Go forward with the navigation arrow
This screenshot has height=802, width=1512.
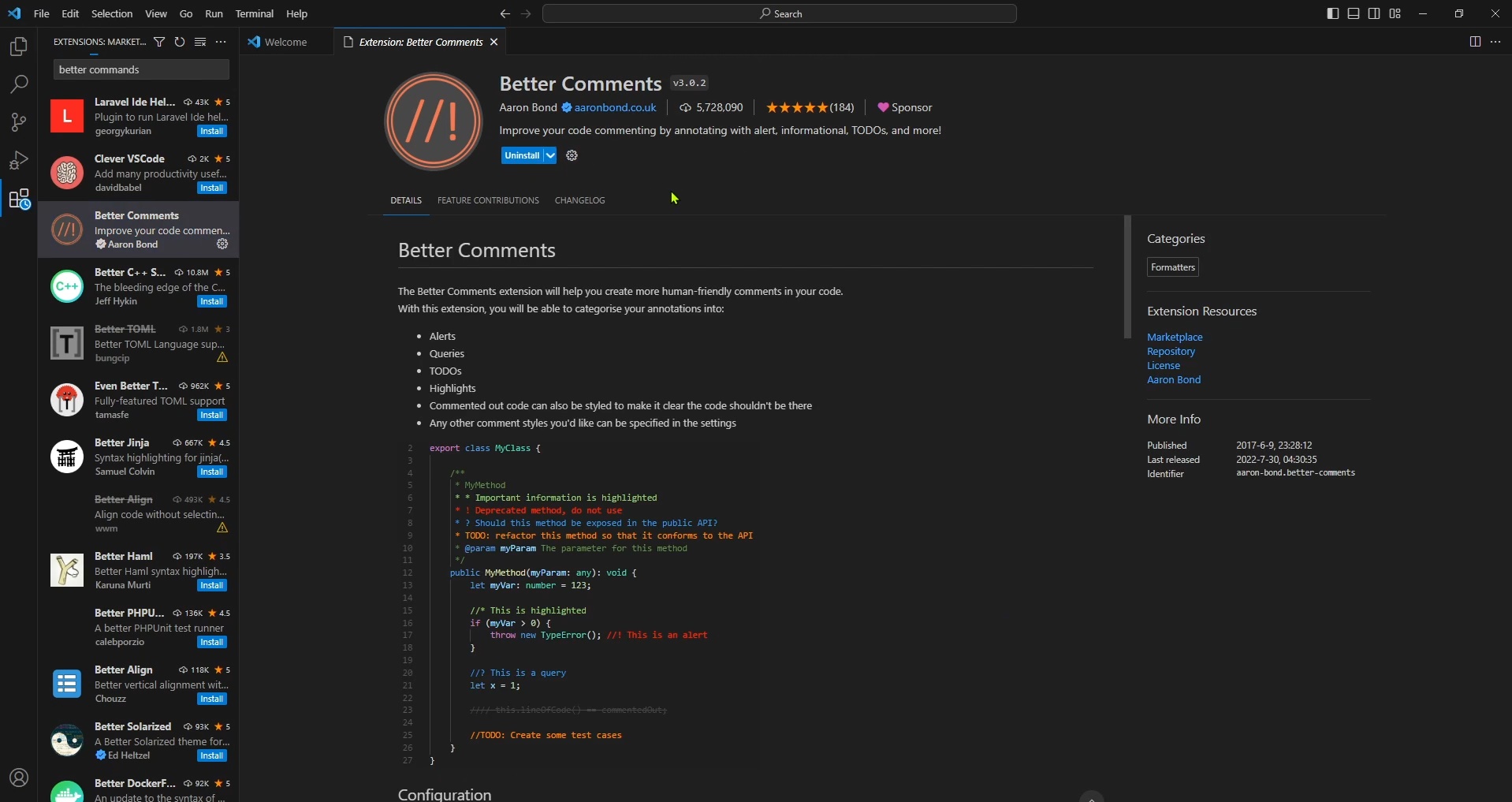[x=526, y=13]
